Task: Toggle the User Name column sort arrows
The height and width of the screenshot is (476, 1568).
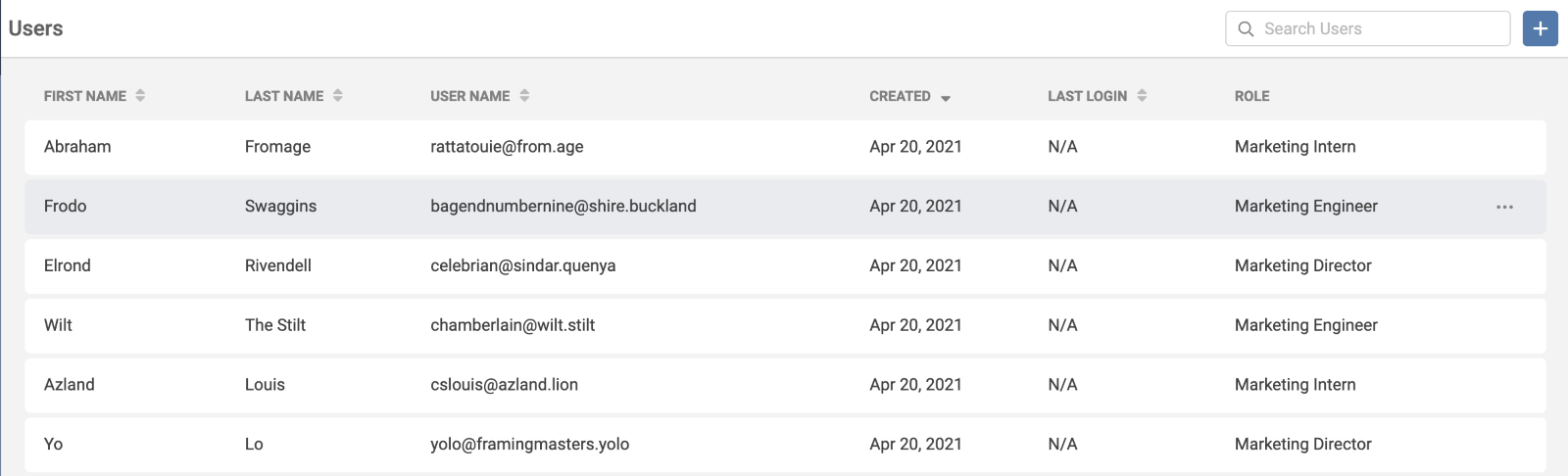Action: coord(524,96)
